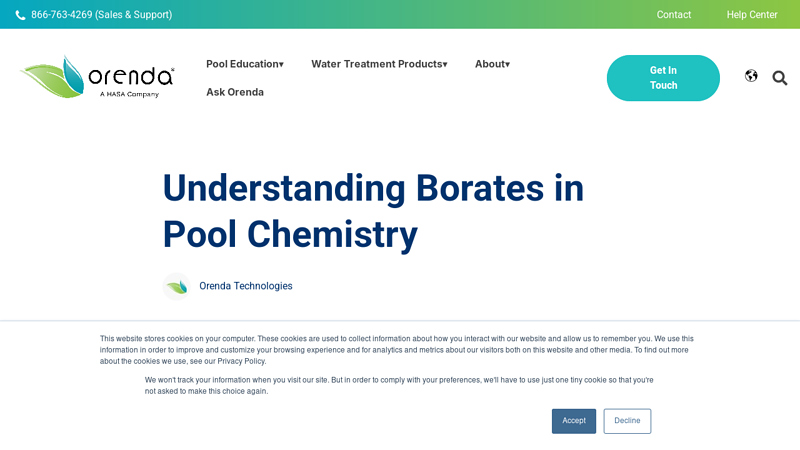Open the globe language selector icon
The height and width of the screenshot is (450, 800).
pos(751,76)
